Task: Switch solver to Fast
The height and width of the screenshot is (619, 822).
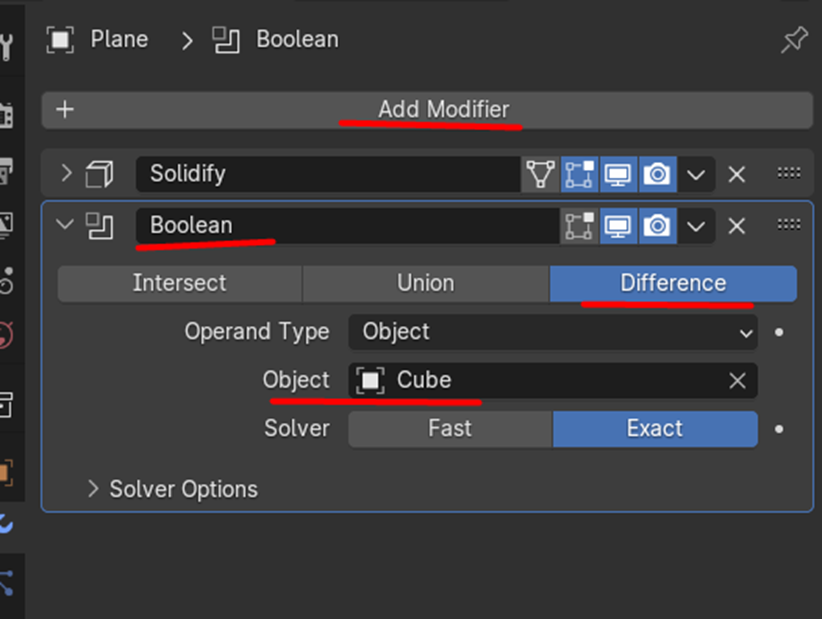Action: (x=450, y=429)
